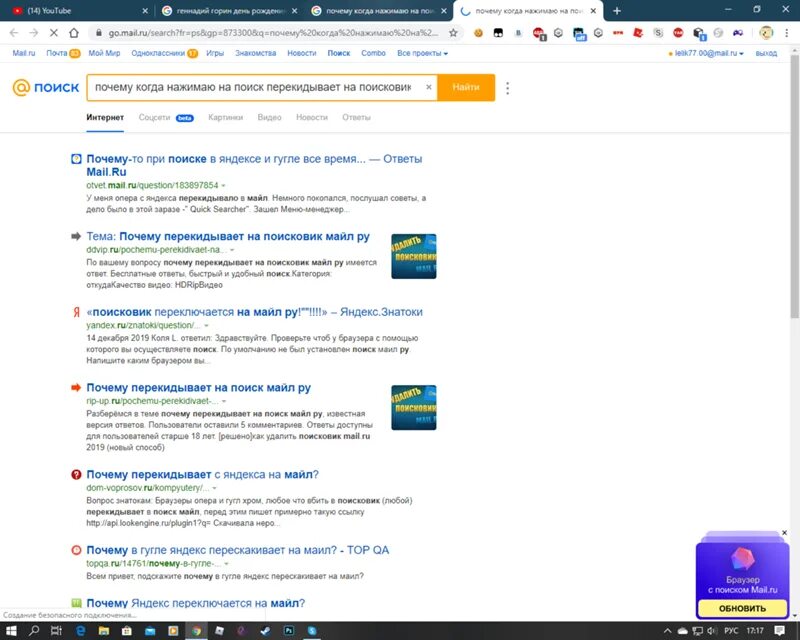This screenshot has height=640, width=800.
Task: Launch Microsoft Edge from the taskbar
Action: point(80,631)
